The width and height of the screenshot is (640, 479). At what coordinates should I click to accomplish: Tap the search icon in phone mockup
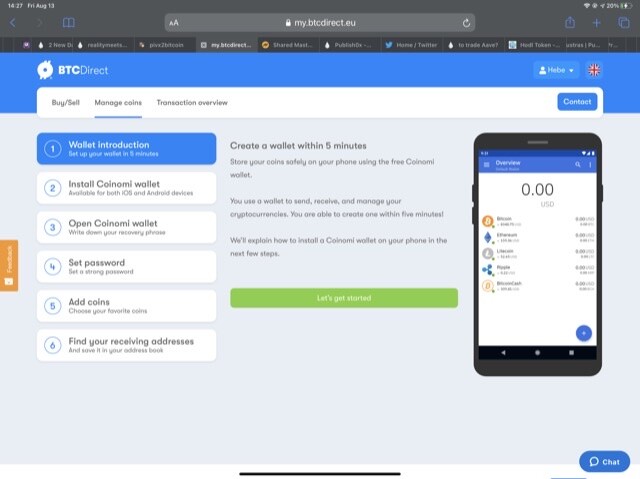pyautogui.click(x=578, y=164)
